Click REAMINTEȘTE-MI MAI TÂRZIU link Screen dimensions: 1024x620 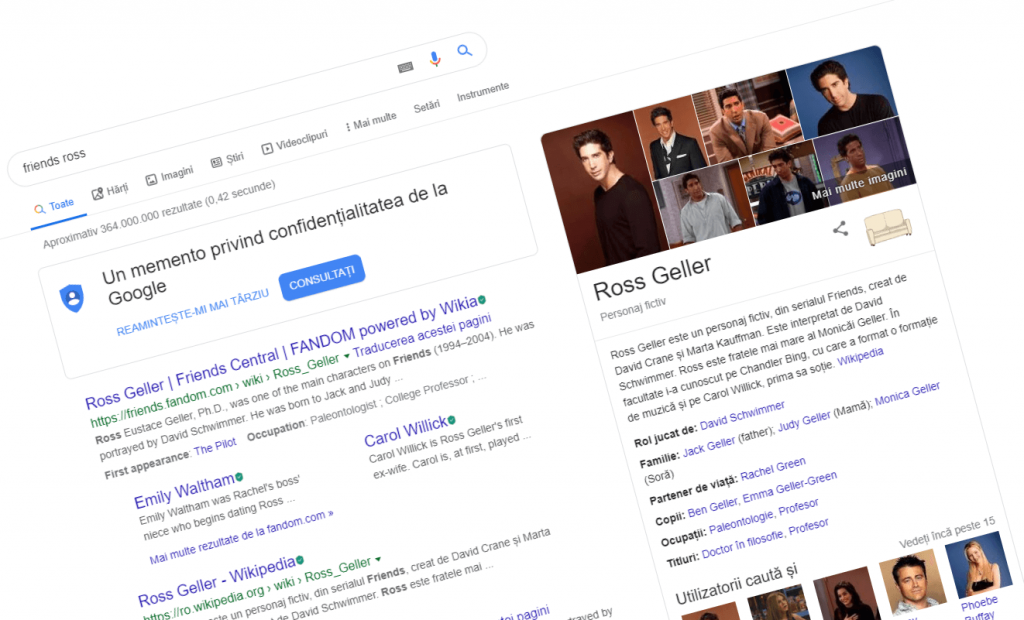pyautogui.click(x=193, y=313)
